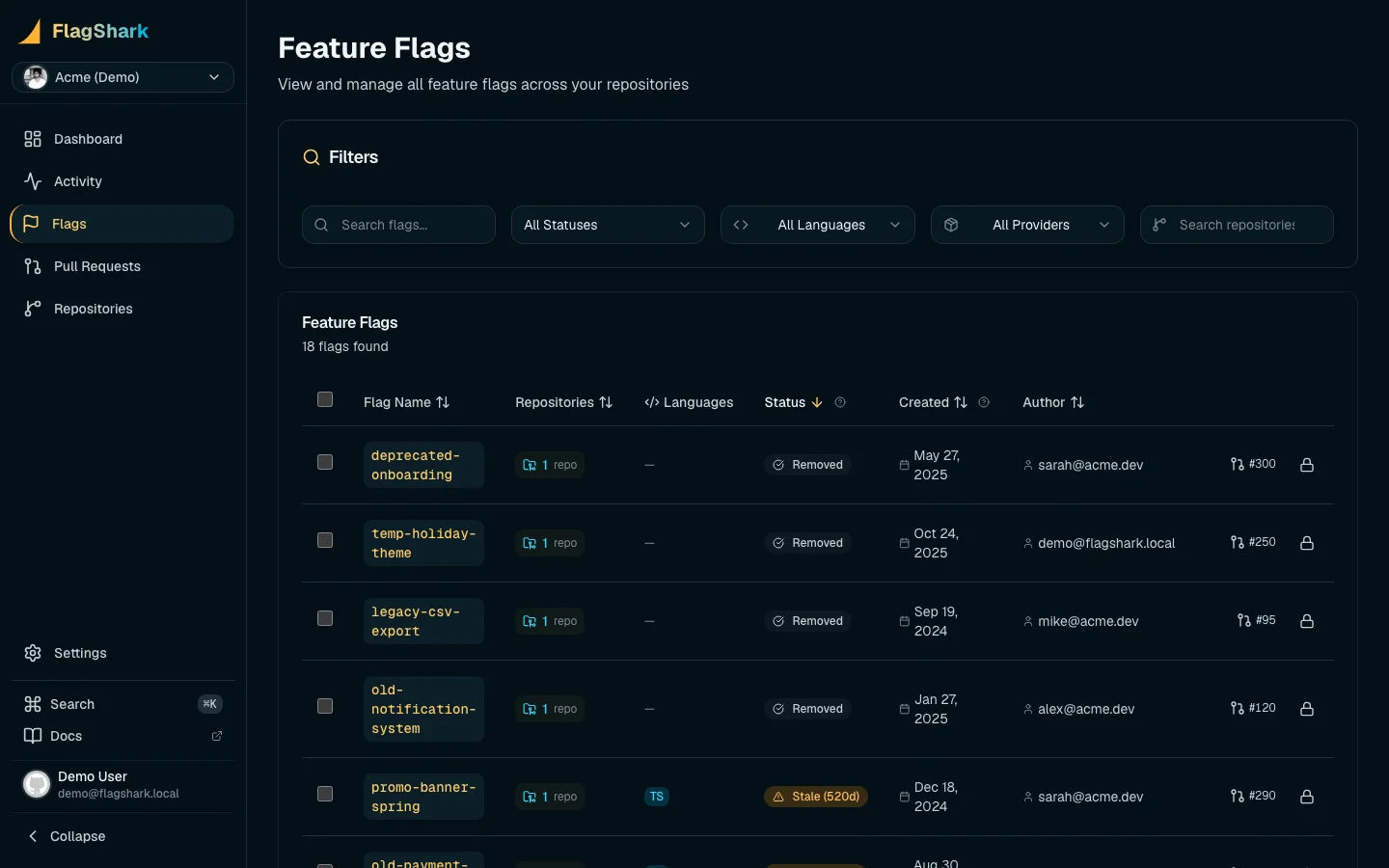1389x868 pixels.
Task: Open pull request #300
Action: point(1253,464)
